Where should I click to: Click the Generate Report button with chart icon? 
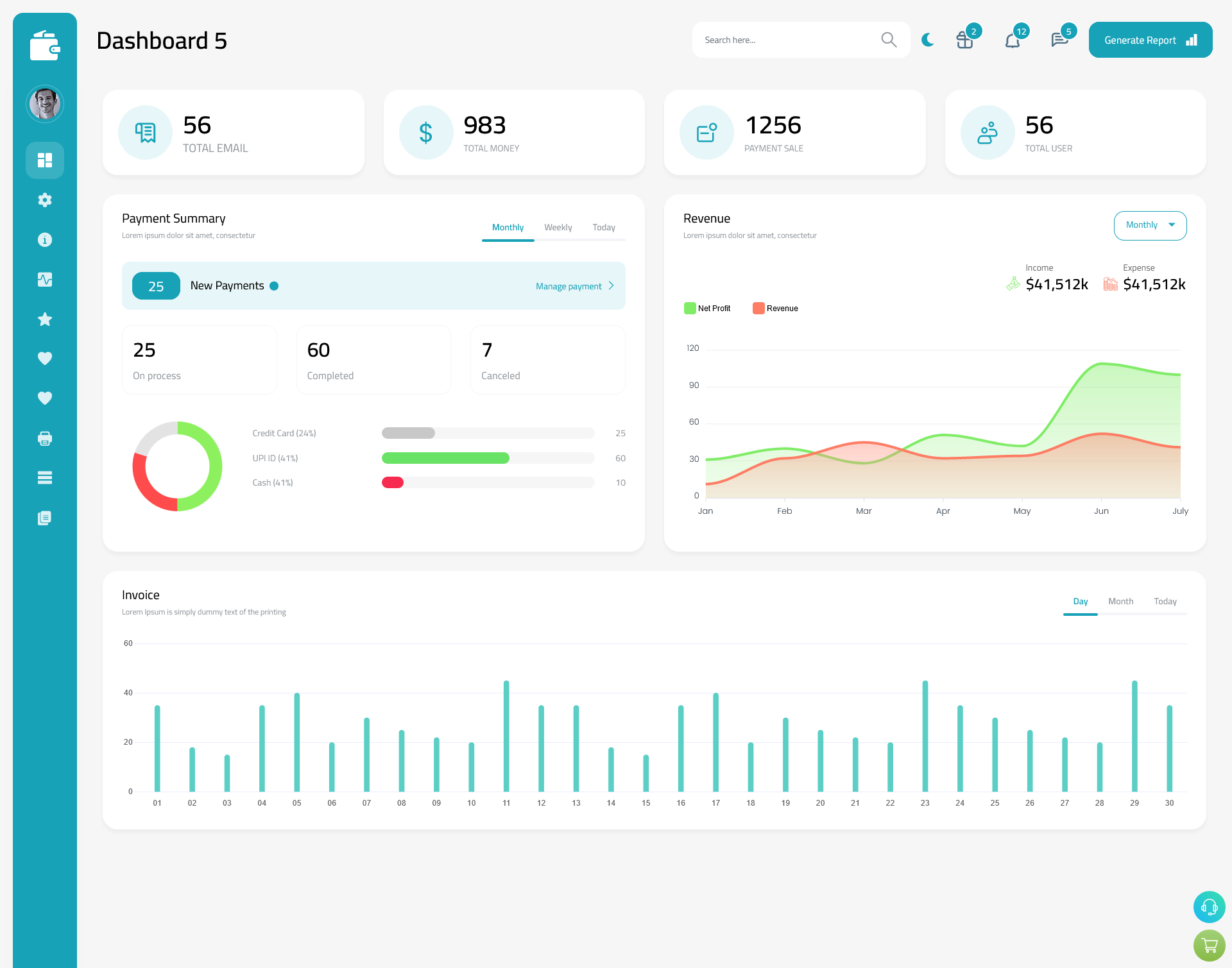tap(1148, 39)
